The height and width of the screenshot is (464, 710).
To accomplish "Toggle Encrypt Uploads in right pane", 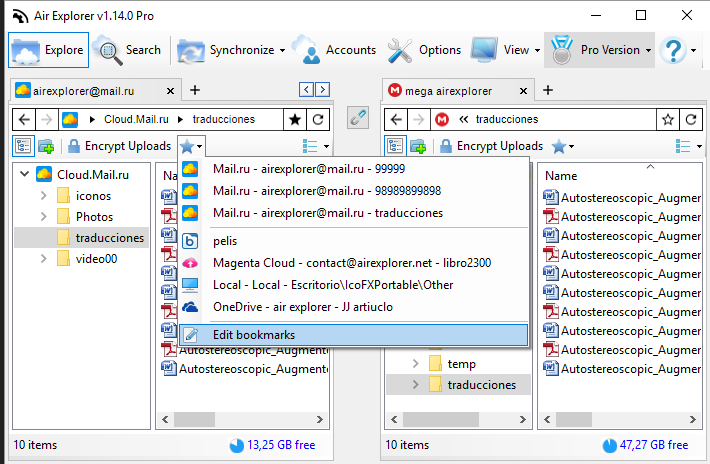I will tap(491, 146).
